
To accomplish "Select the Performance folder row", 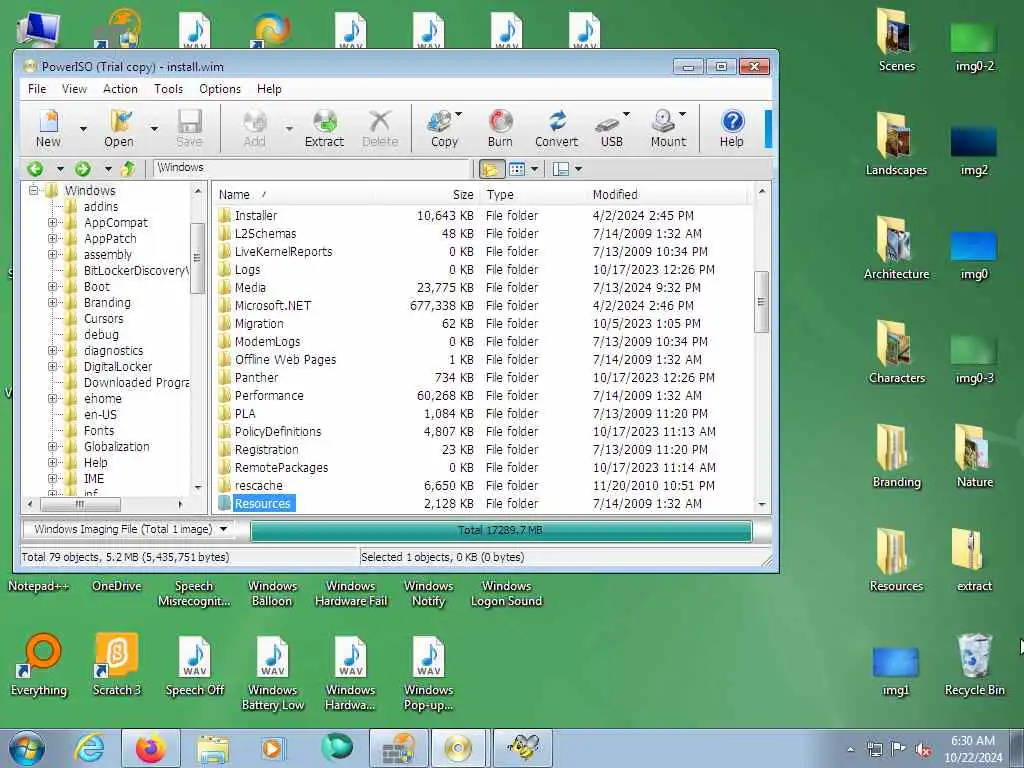I will (483, 396).
